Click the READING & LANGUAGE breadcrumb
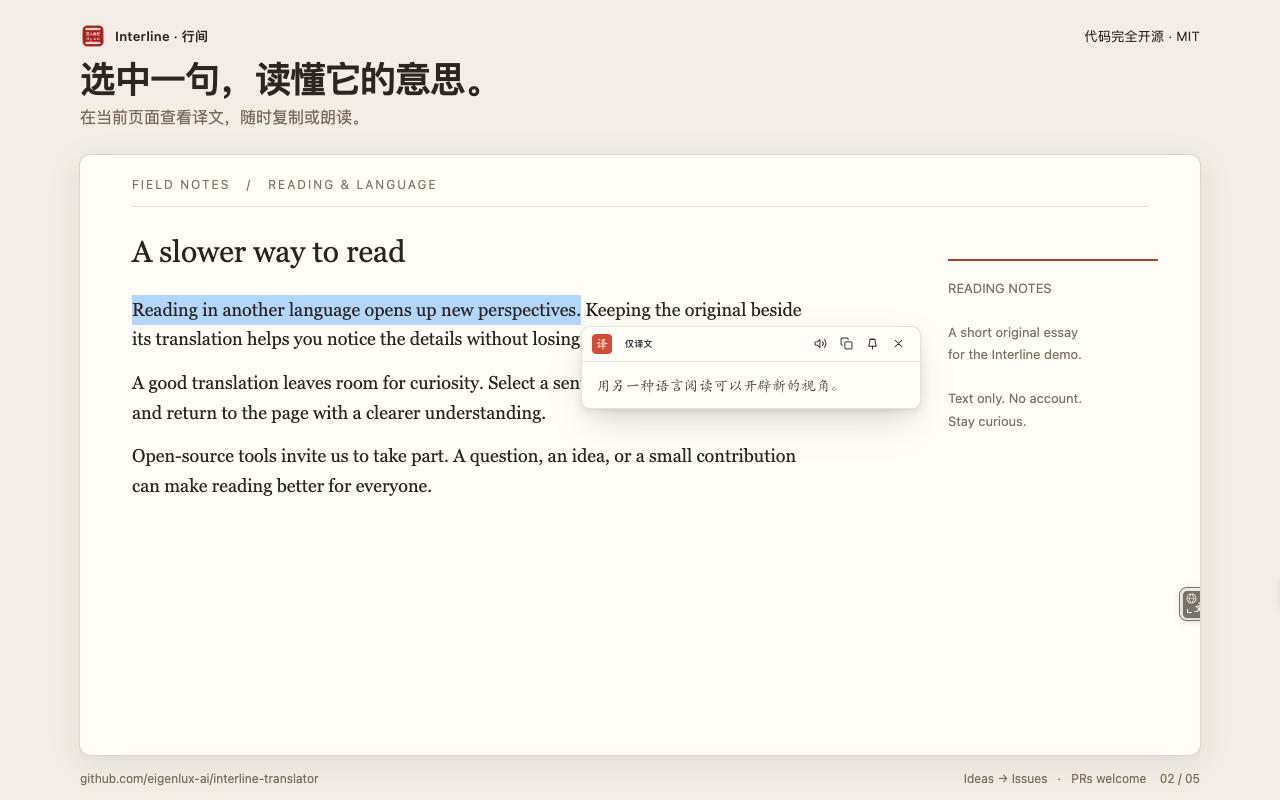Viewport: 1280px width, 800px height. 352,185
